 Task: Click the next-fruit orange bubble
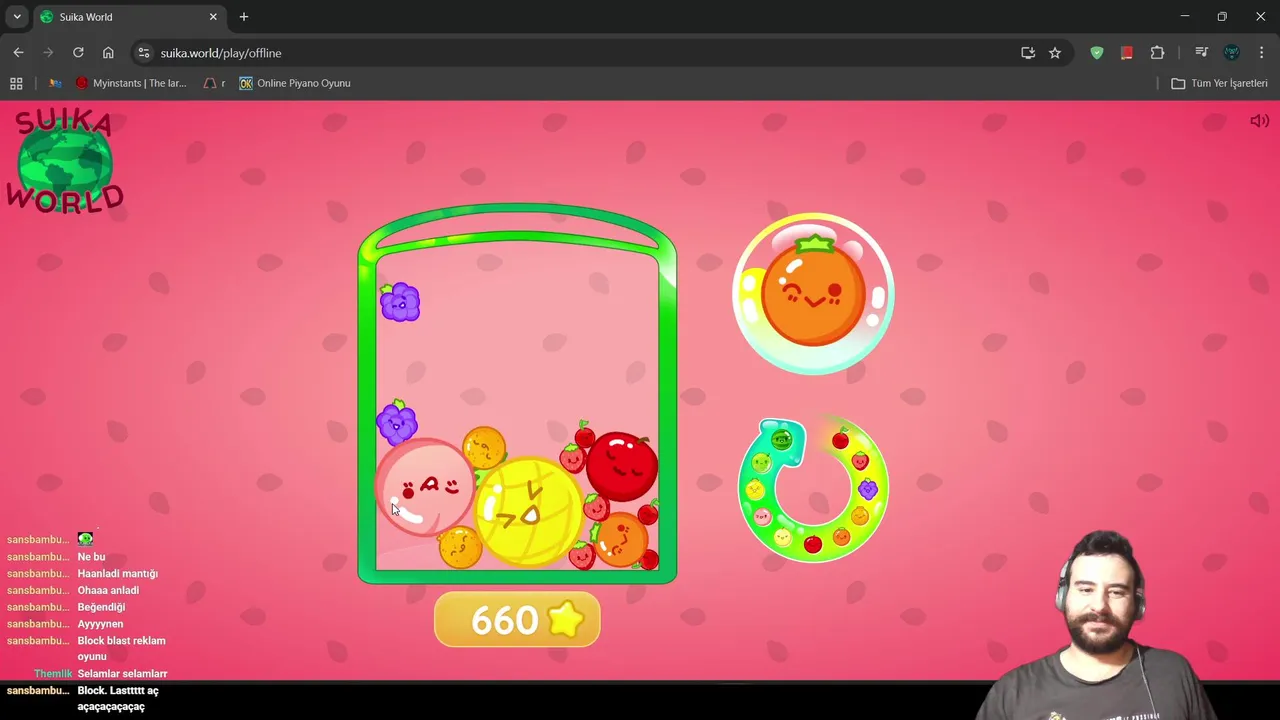pyautogui.click(x=813, y=293)
